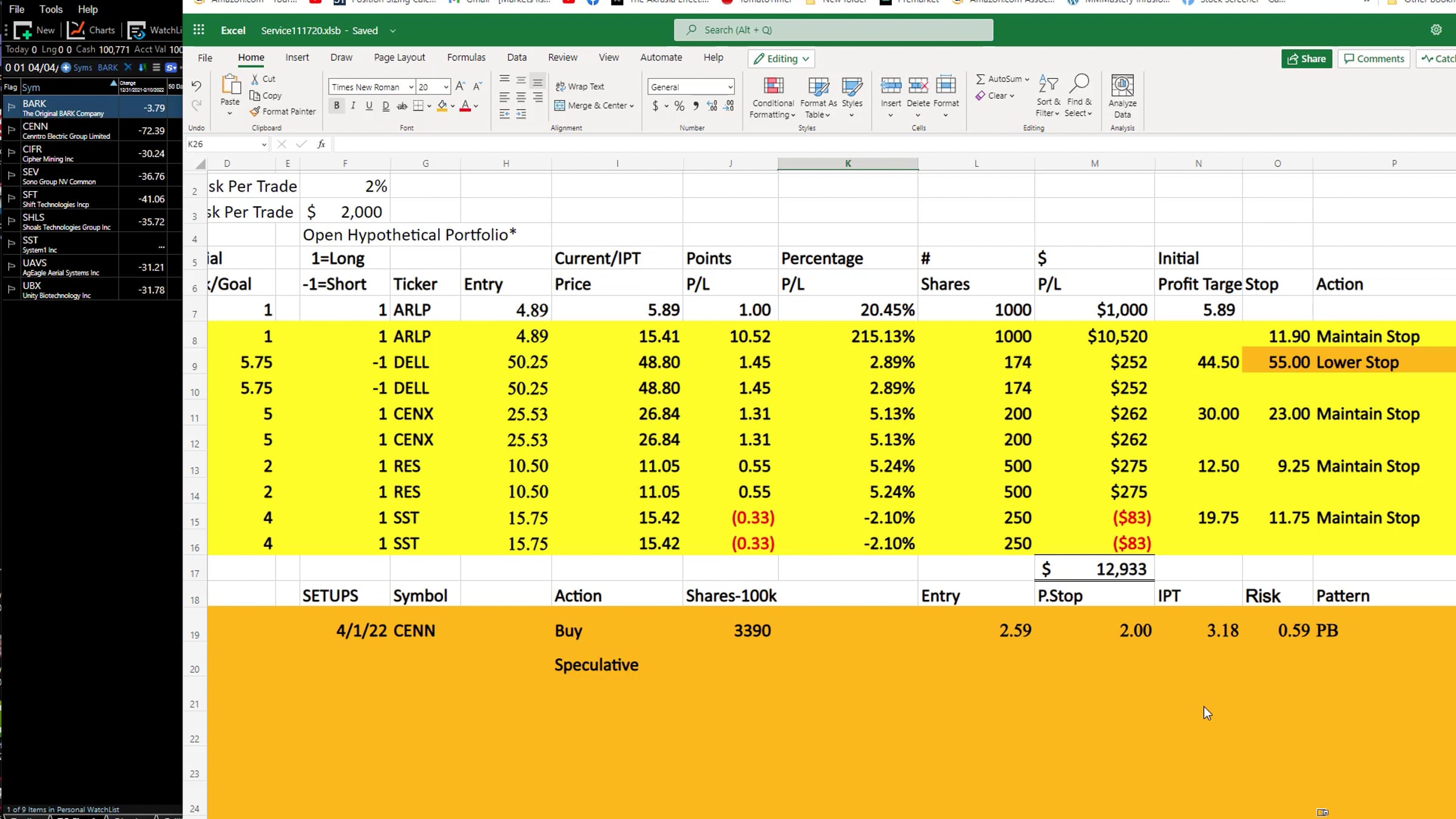Toggle Underline formatting
The image size is (1456, 819).
(x=369, y=106)
